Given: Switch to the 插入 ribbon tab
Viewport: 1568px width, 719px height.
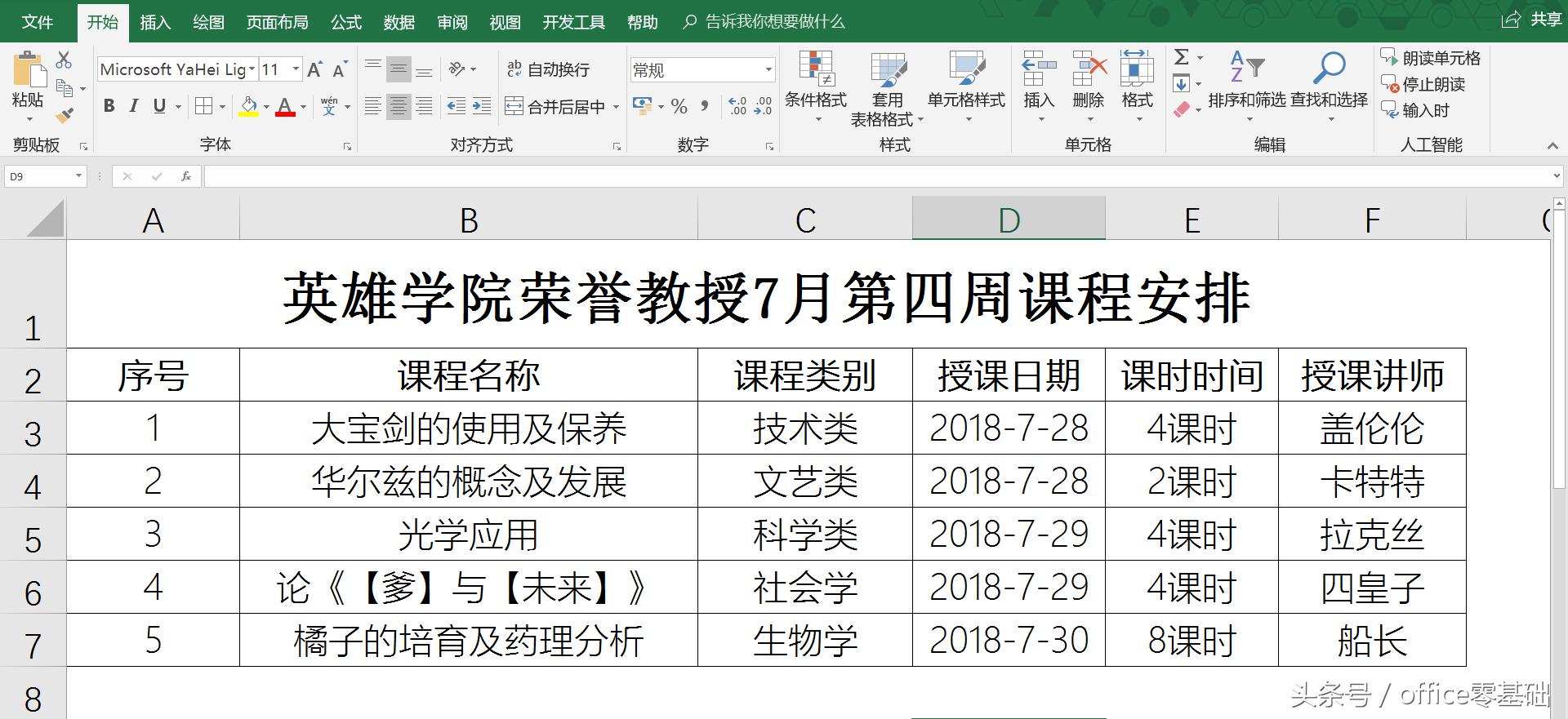Looking at the screenshot, I should (x=155, y=22).
